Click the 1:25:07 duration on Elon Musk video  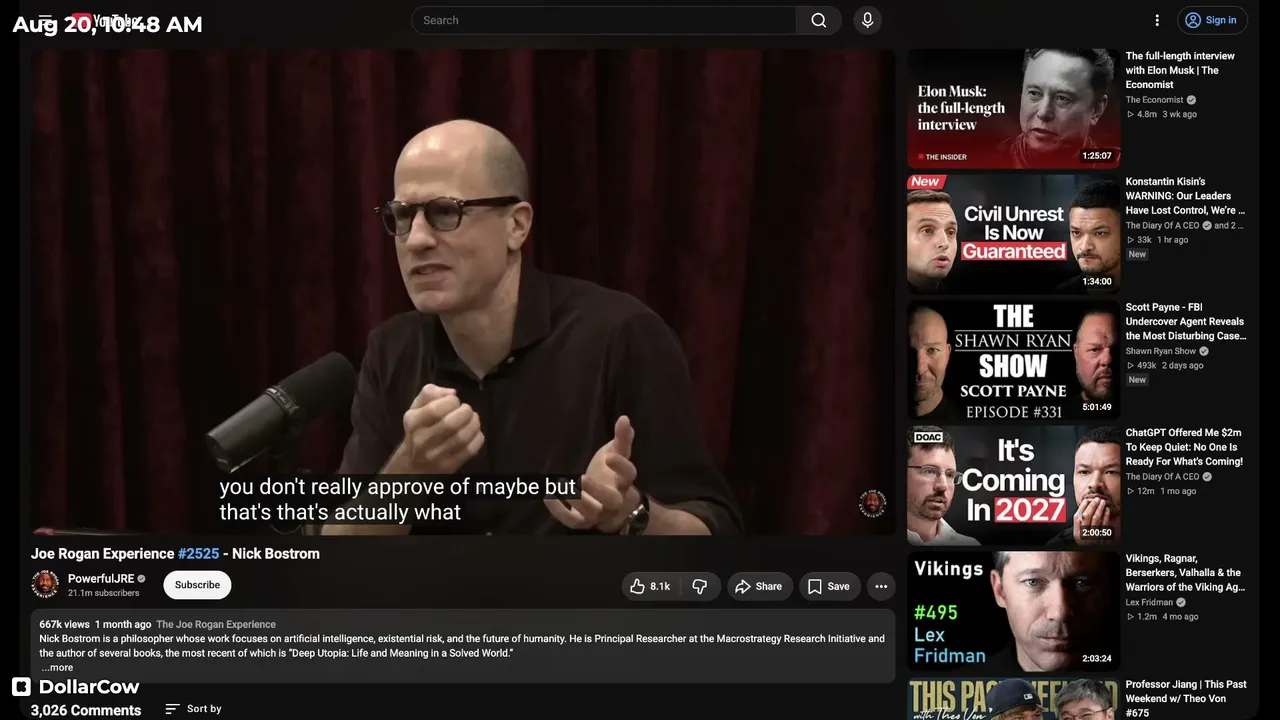coord(1097,156)
